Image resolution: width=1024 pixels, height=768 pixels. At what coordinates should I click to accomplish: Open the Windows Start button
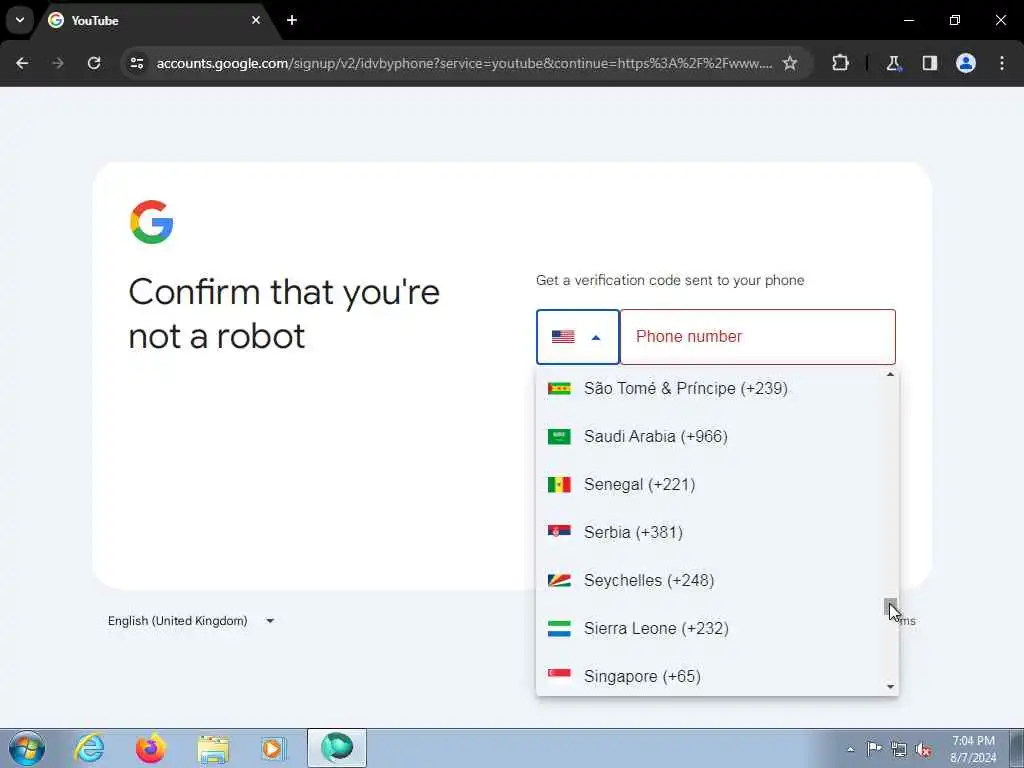pos(26,748)
